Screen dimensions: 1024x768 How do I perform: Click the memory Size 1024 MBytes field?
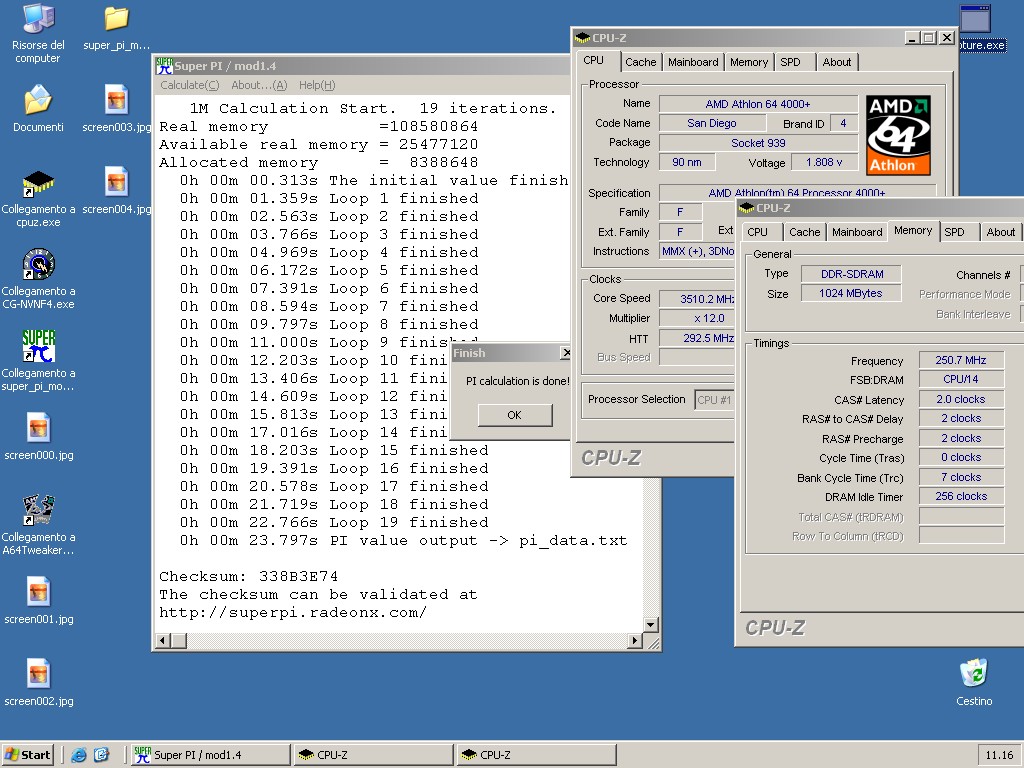(x=852, y=294)
